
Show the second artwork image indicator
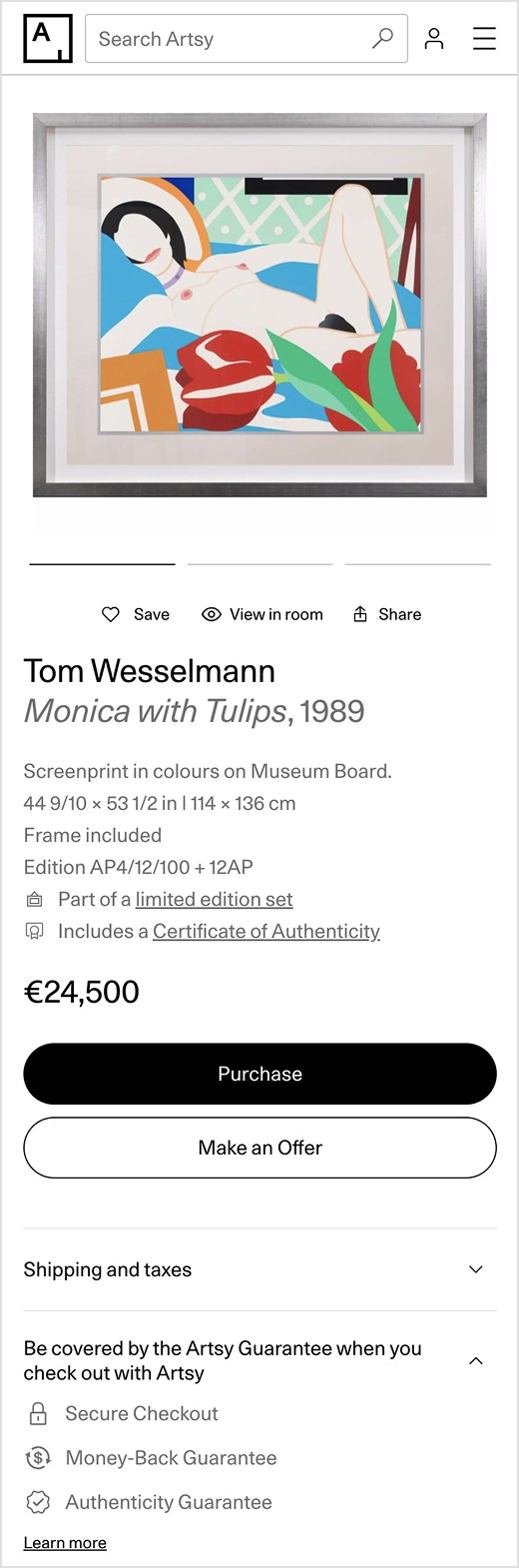click(259, 564)
